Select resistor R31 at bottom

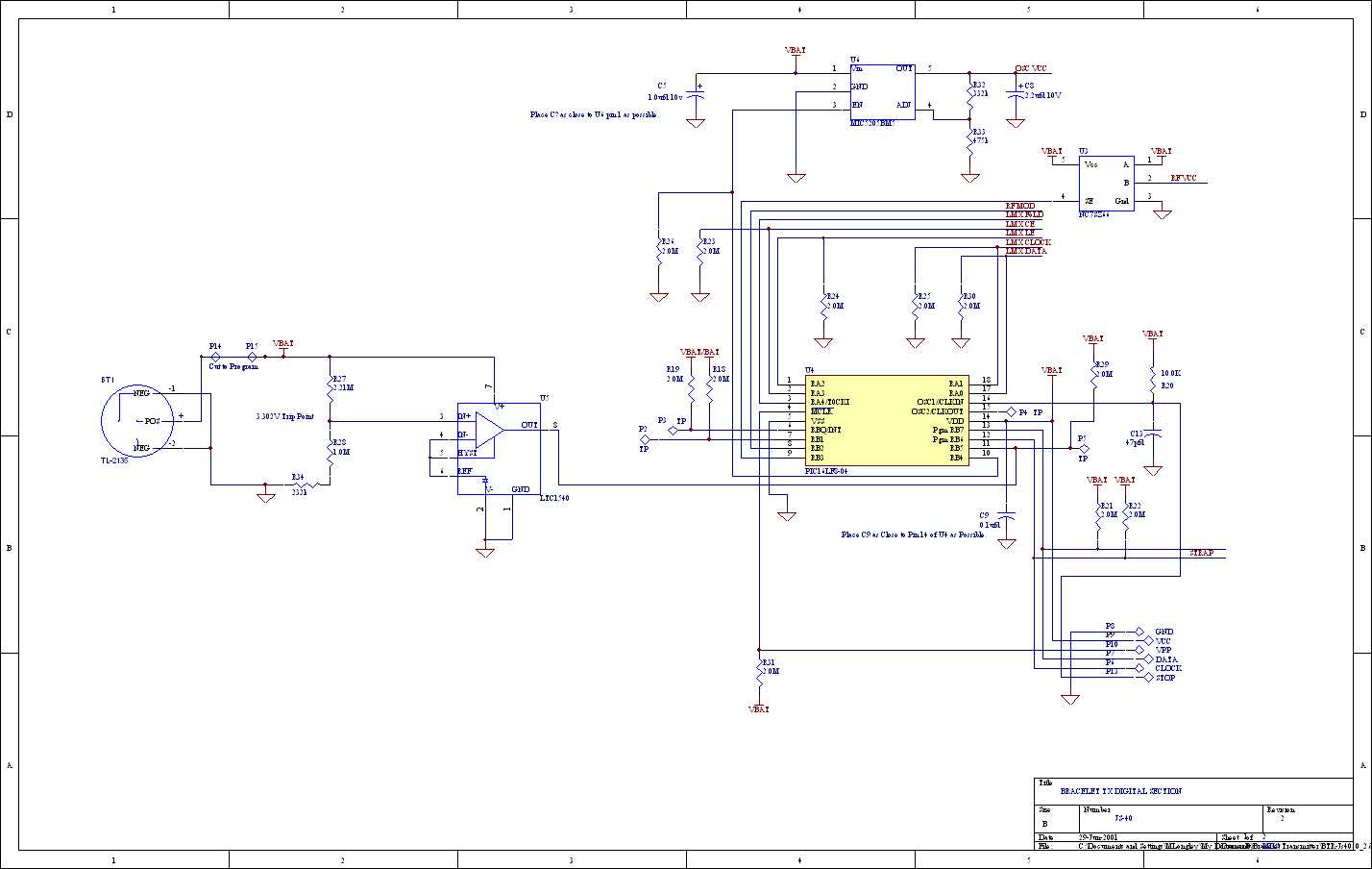click(759, 674)
